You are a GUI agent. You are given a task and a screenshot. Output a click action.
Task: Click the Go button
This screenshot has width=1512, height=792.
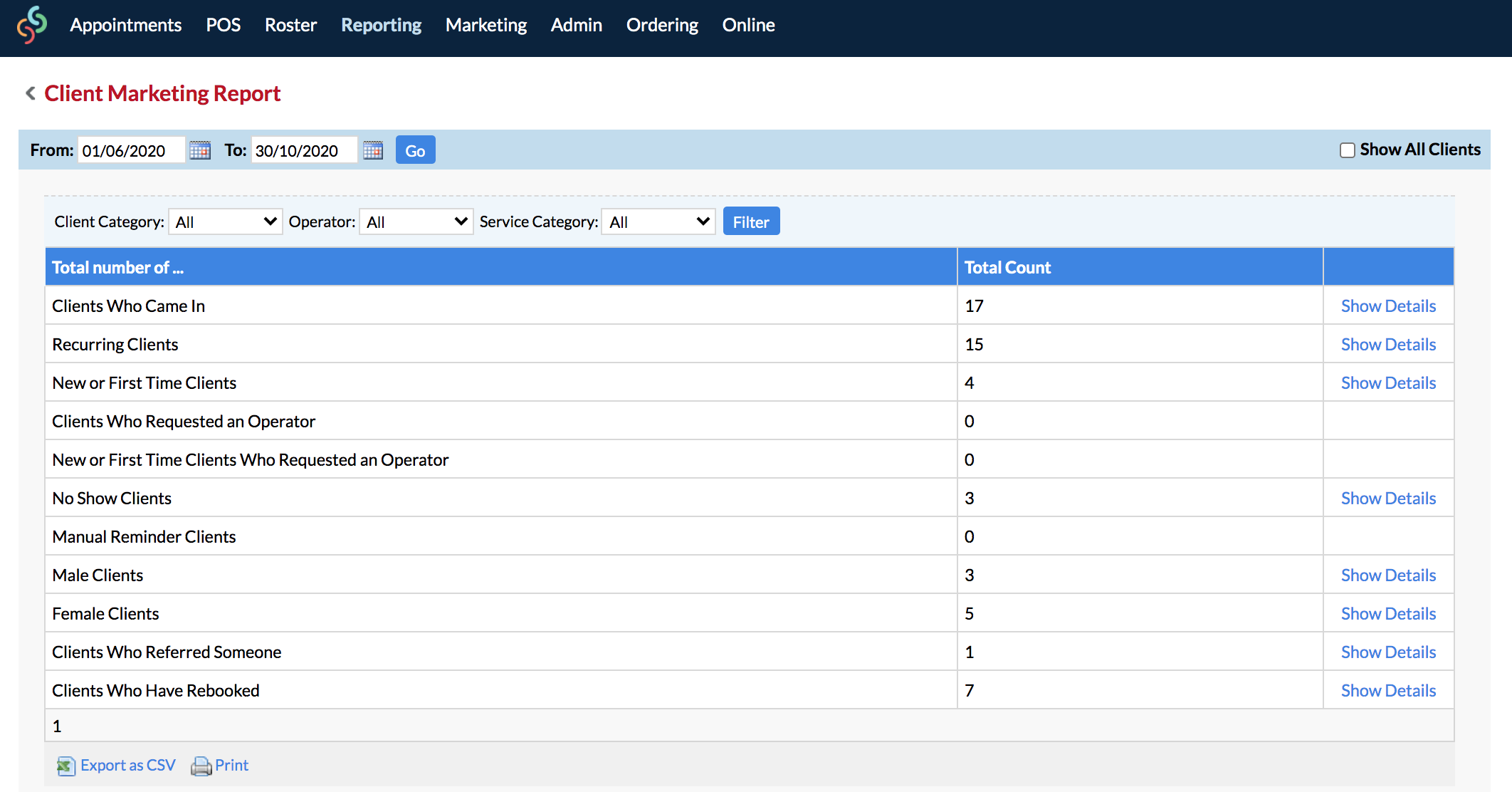click(415, 150)
